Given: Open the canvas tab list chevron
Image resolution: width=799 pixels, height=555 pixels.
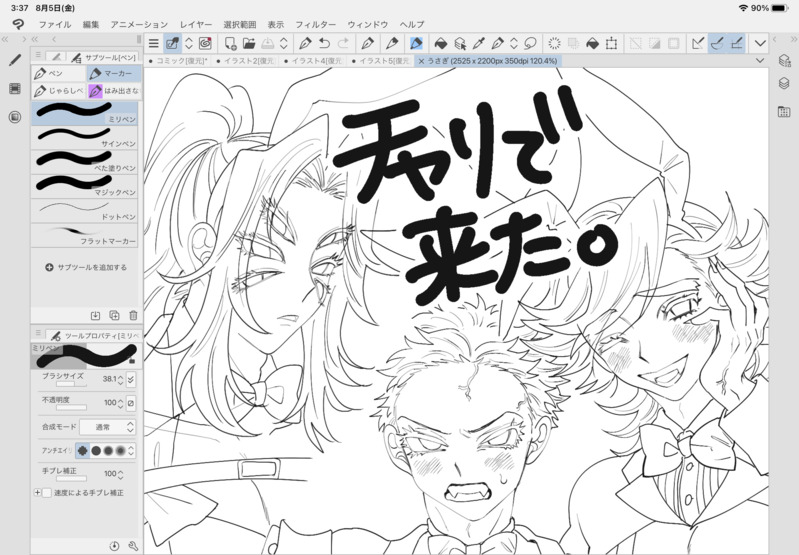Looking at the screenshot, I should [760, 61].
